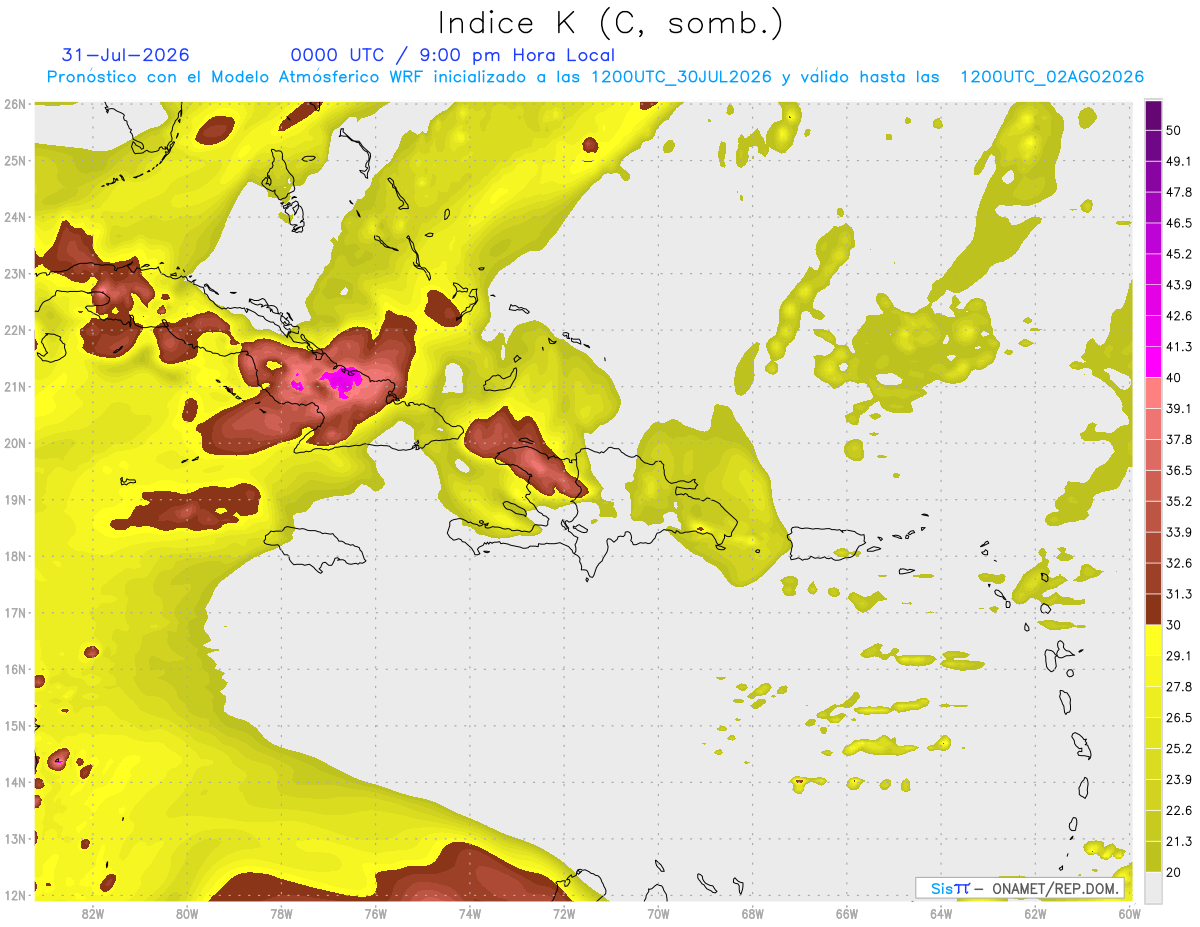Click the 'Indice K (C, somb.)' map title

611,24
